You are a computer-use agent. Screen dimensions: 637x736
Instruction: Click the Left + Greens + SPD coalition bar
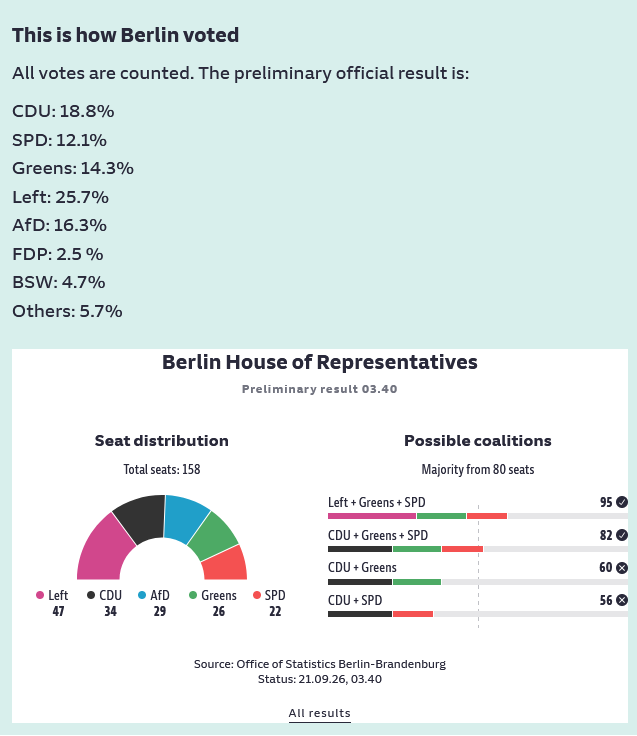[478, 516]
